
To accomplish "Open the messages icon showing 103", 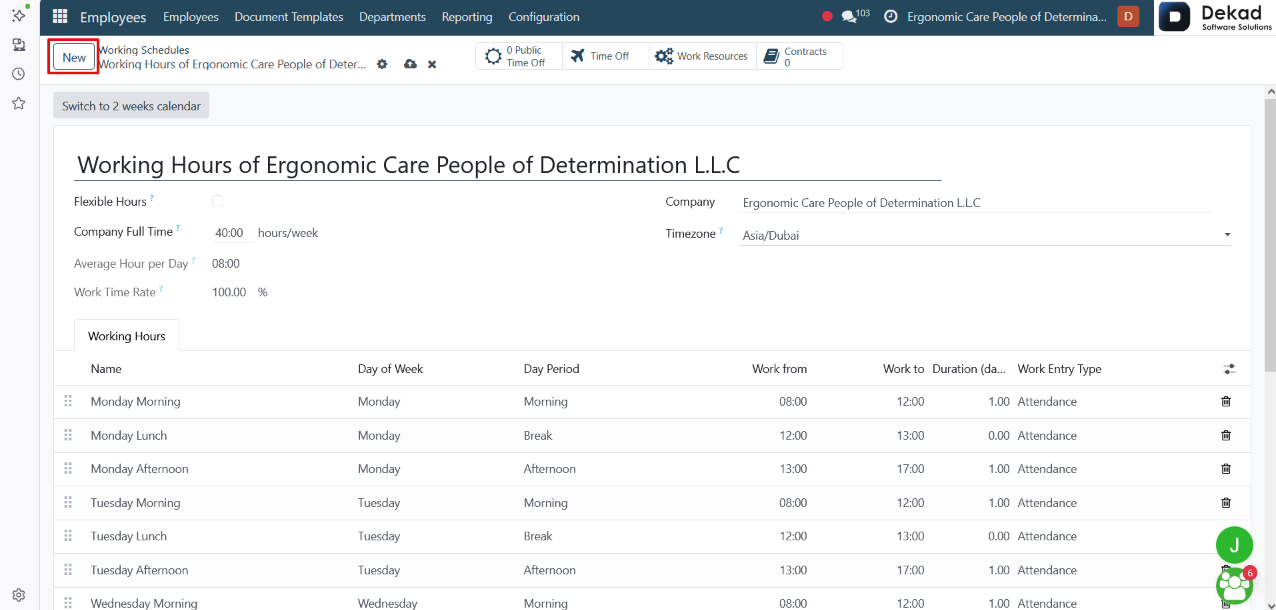I will point(855,16).
